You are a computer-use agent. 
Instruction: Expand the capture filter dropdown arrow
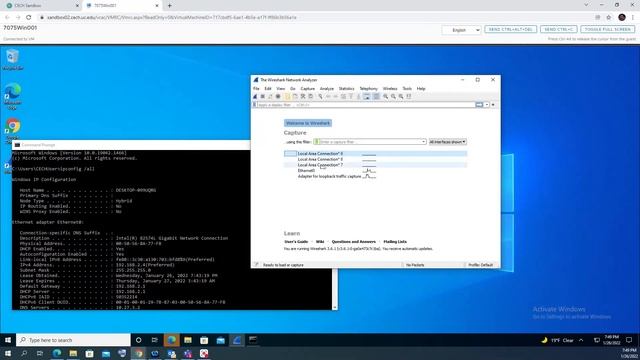point(423,142)
